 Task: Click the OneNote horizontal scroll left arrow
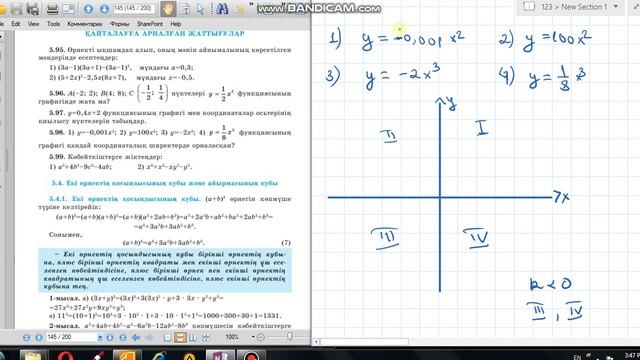coord(316,342)
